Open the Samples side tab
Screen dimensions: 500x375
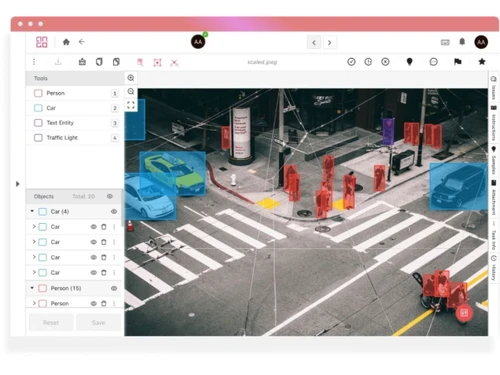click(x=494, y=160)
